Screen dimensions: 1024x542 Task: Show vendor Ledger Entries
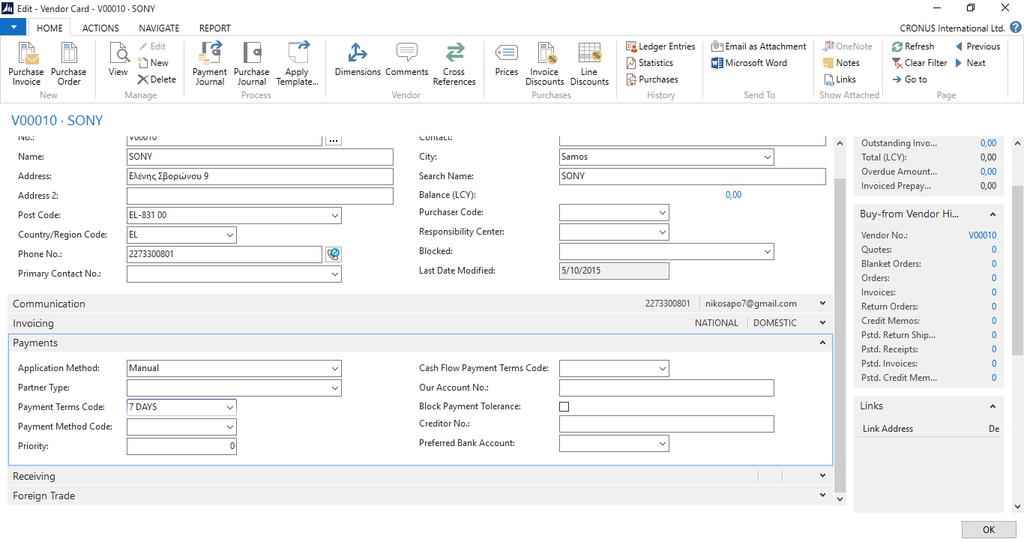[660, 46]
